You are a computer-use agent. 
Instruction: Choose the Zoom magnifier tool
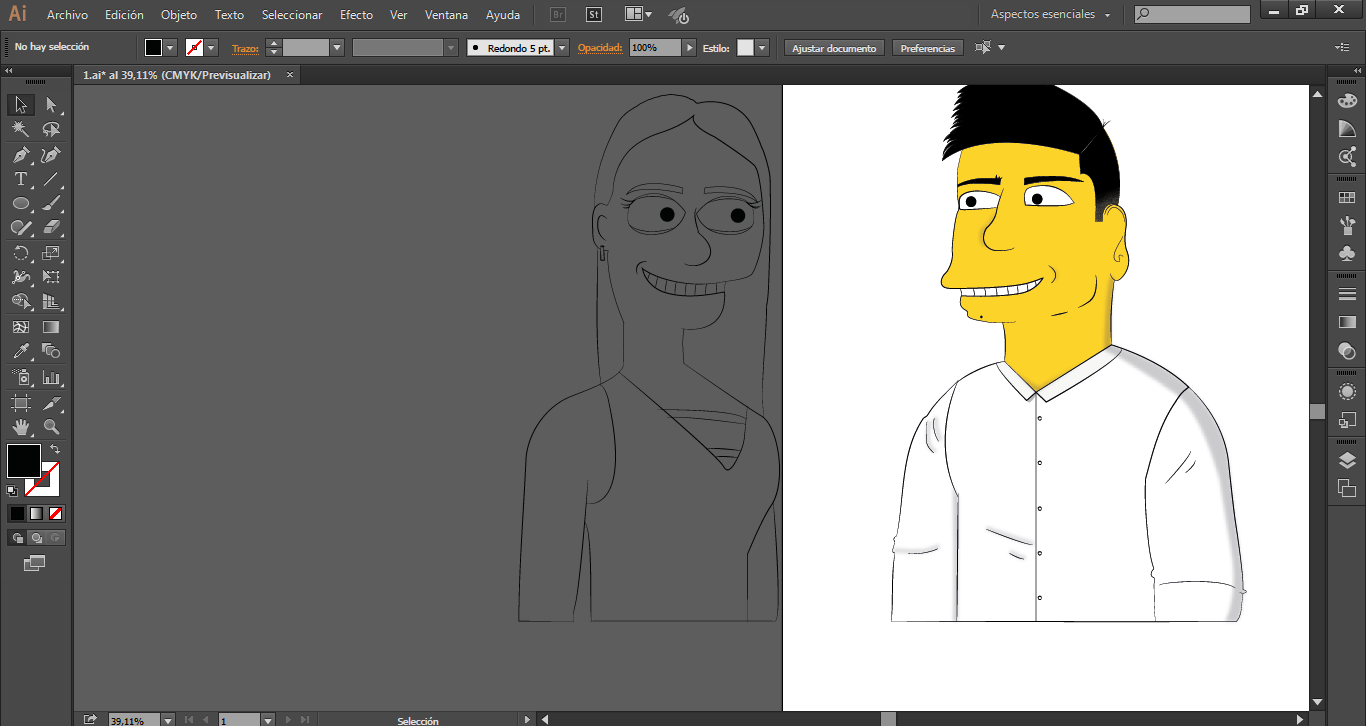click(51, 427)
